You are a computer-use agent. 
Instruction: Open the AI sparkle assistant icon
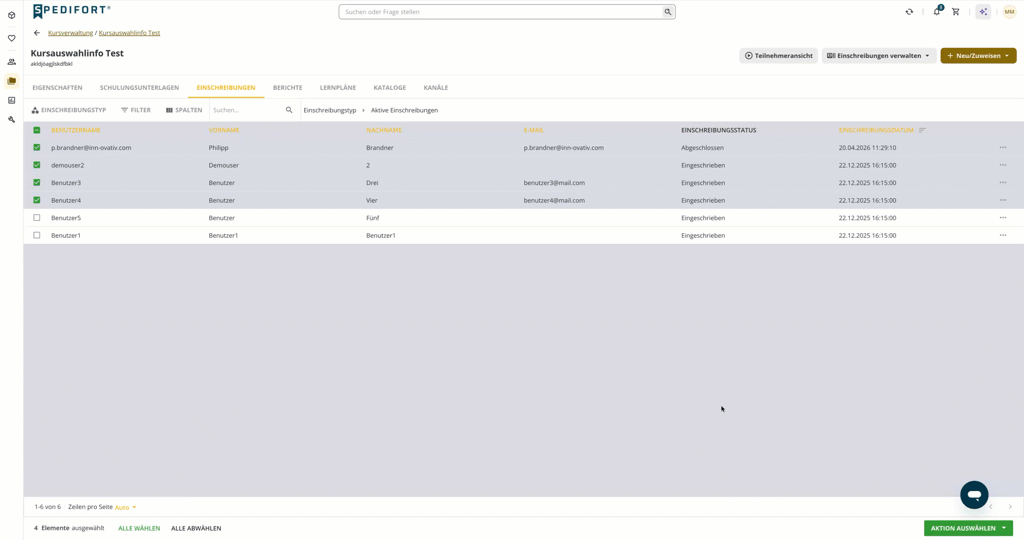tap(983, 12)
